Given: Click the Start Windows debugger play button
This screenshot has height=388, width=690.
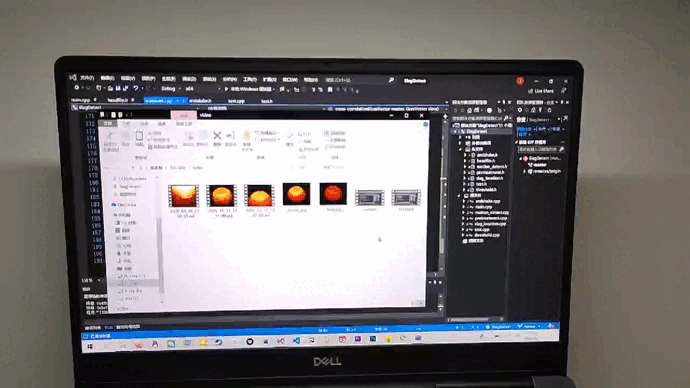Looking at the screenshot, I should coord(226,89).
